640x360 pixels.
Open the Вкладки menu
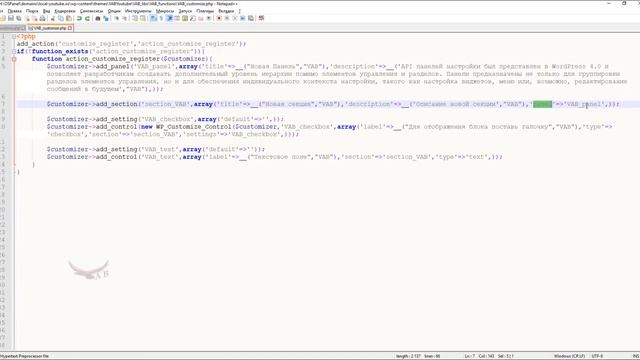point(226,11)
